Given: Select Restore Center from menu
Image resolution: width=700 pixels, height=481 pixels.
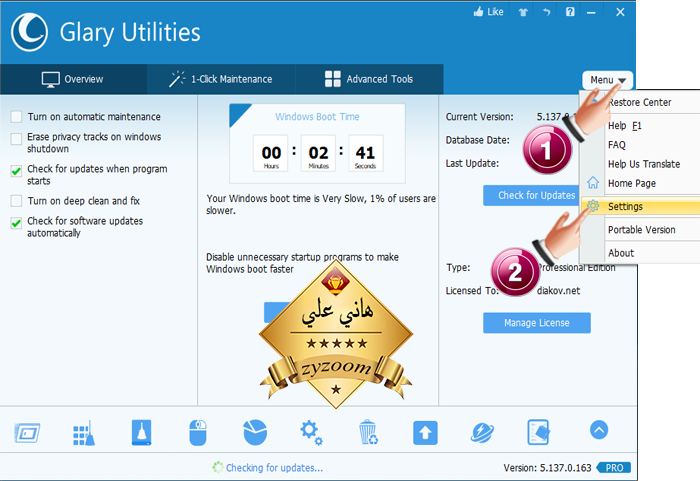Looking at the screenshot, I should click(639, 102).
